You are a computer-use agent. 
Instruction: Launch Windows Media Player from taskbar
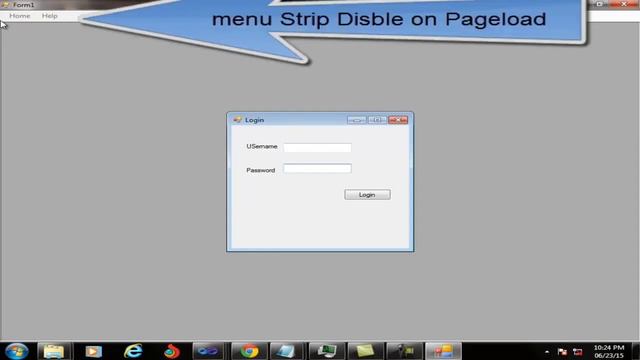pos(93,351)
